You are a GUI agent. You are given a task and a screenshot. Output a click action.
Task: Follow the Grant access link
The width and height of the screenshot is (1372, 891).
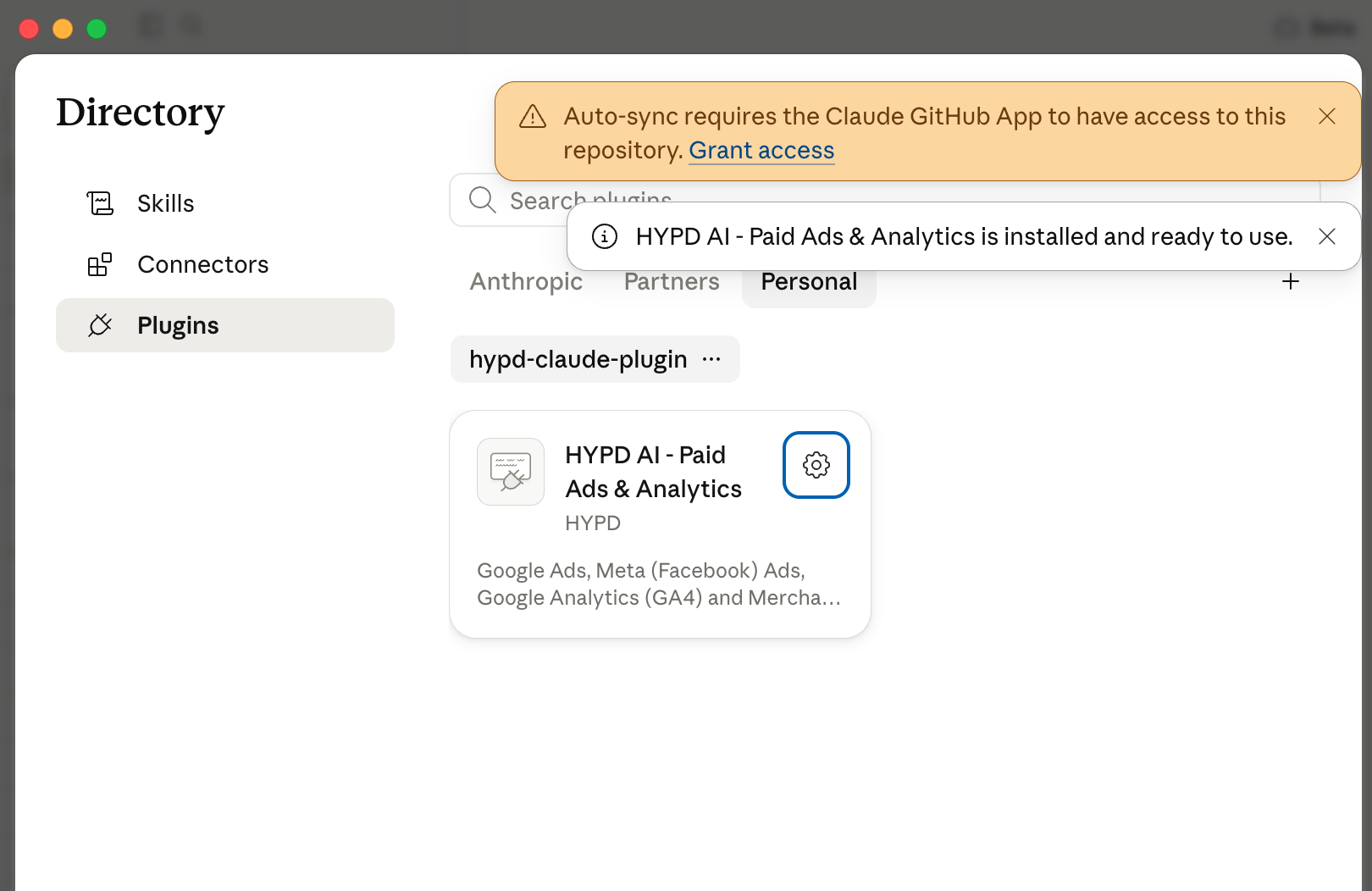tap(761, 150)
